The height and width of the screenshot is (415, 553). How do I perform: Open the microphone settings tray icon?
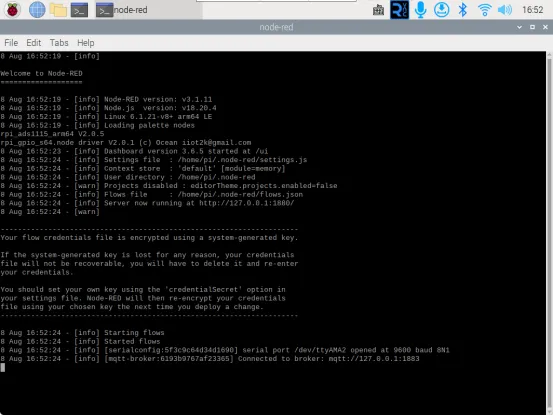[x=420, y=10]
